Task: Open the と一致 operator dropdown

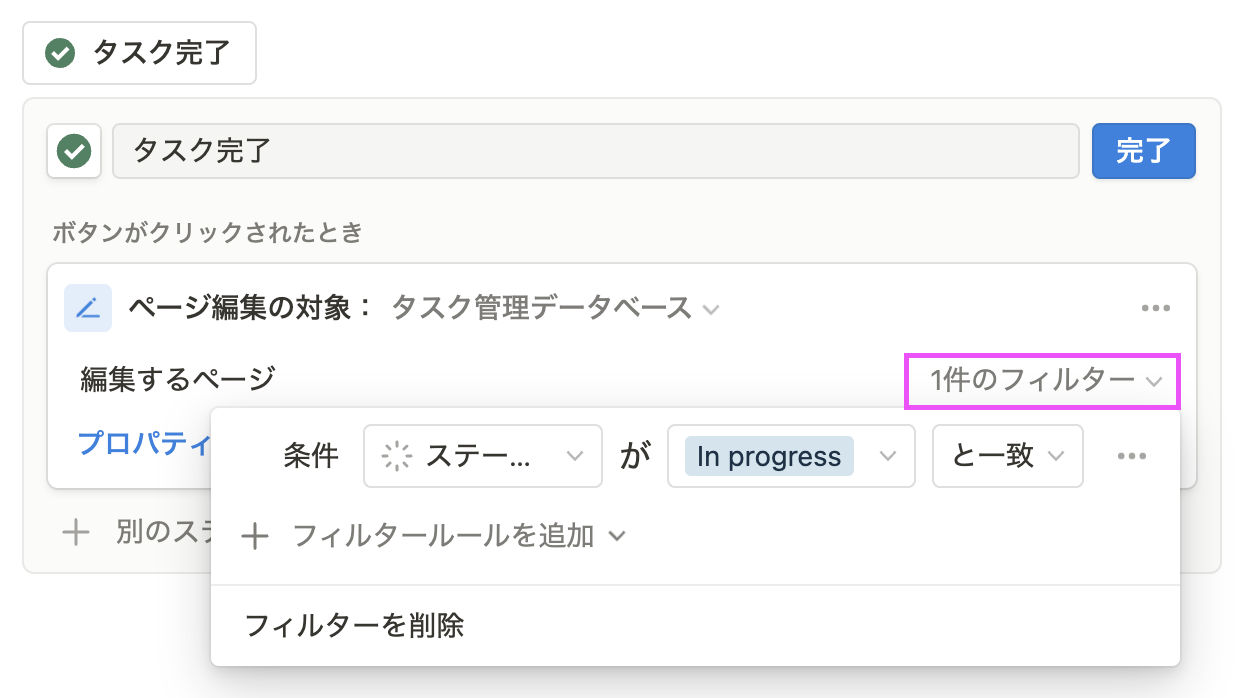Action: pyautogui.click(x=1008, y=456)
